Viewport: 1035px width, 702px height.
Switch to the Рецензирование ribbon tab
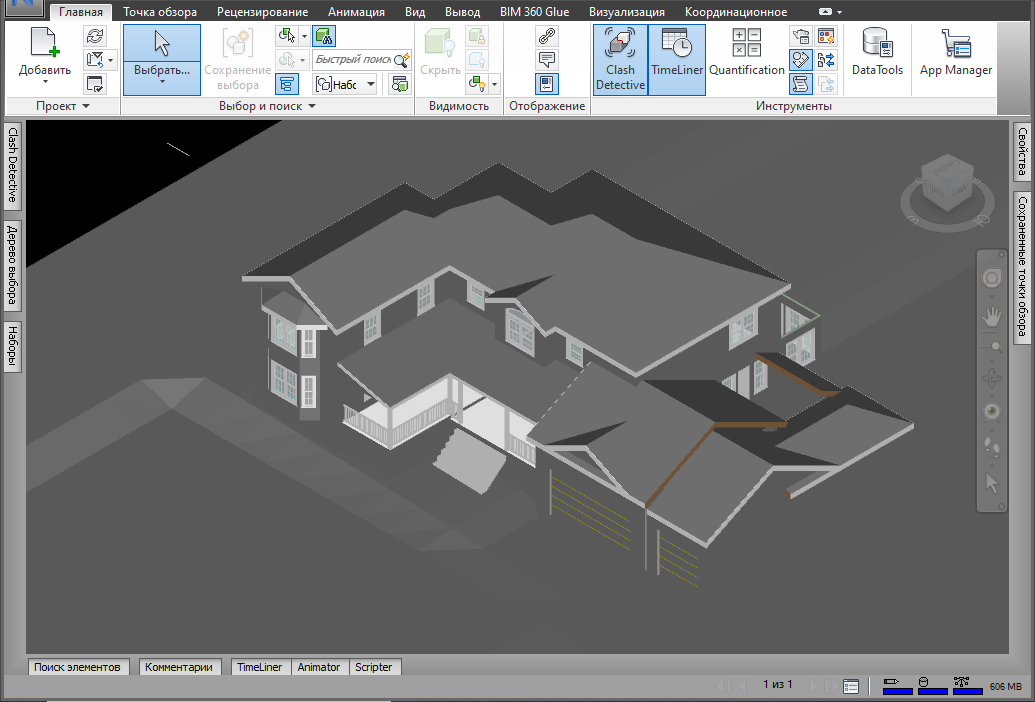point(262,12)
